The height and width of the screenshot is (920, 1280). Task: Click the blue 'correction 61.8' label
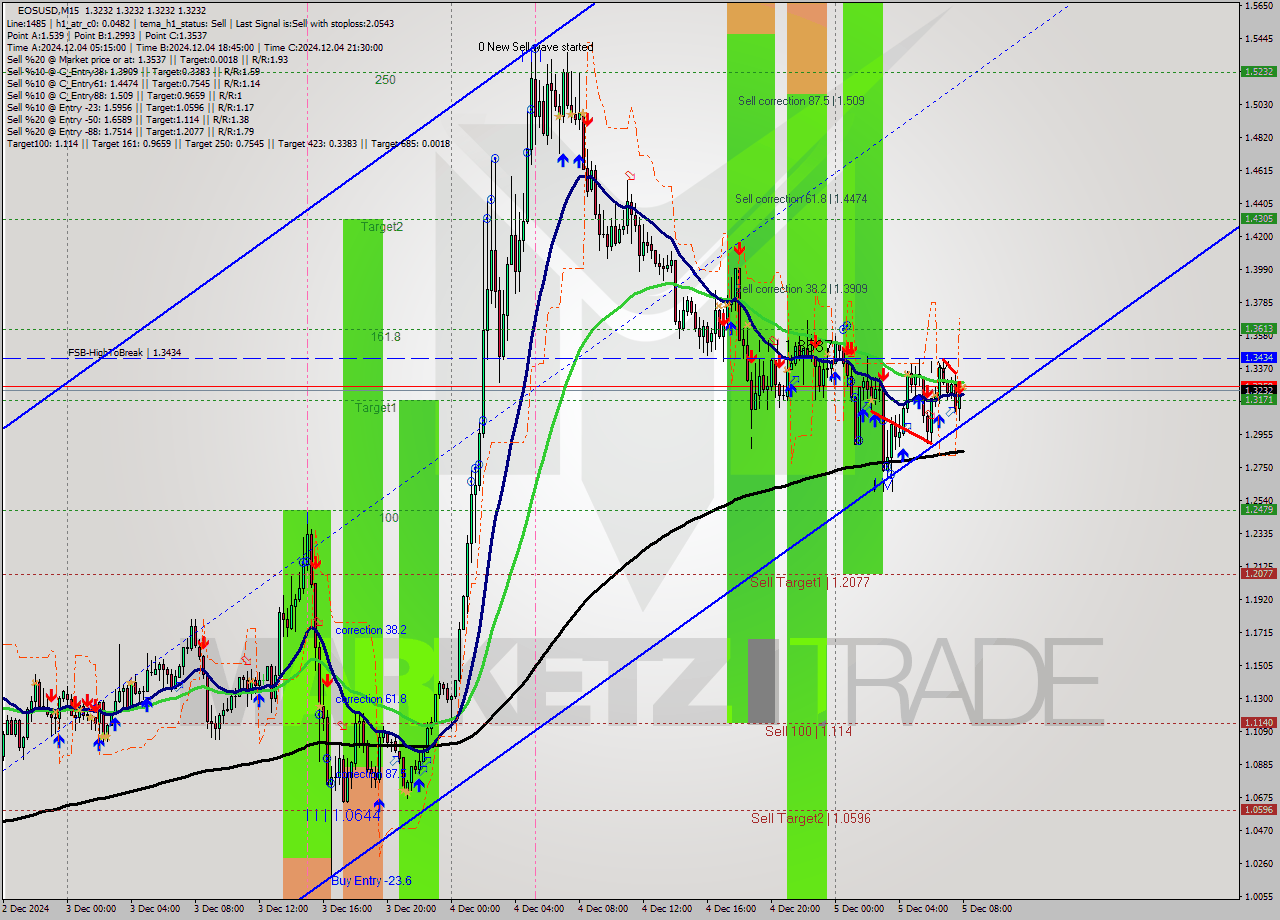(x=371, y=699)
